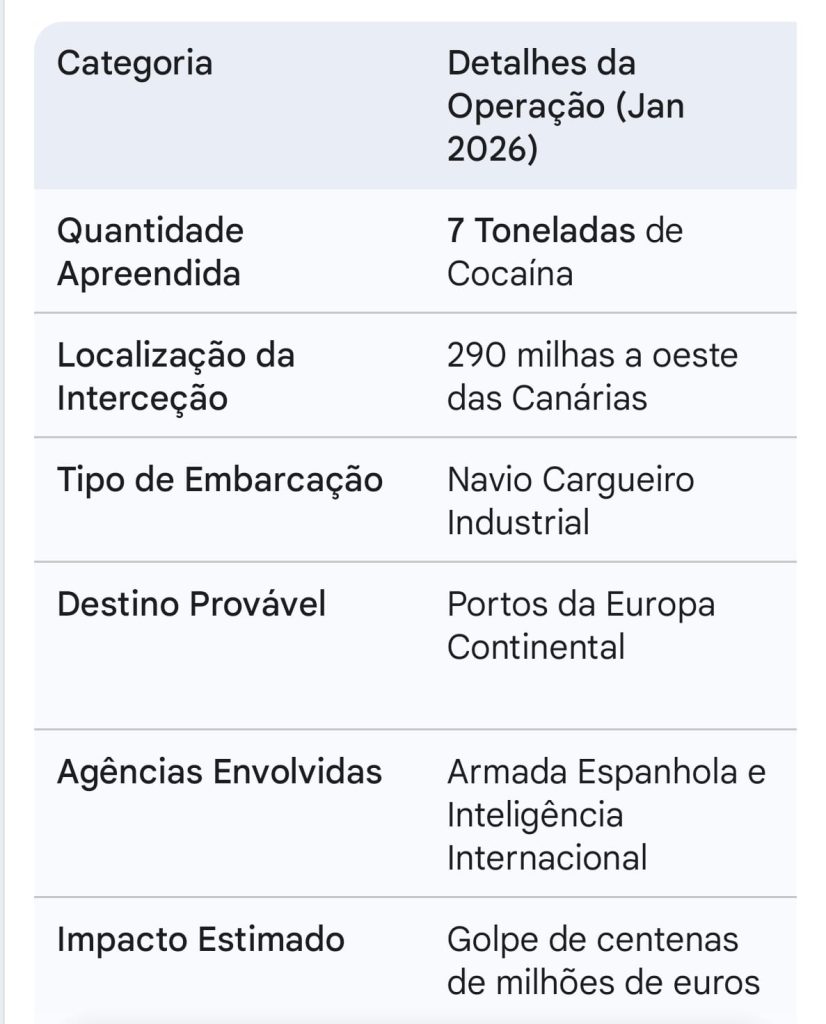826x1024 pixels.
Task: Select the bold 7 Toneladas text
Action: (541, 231)
